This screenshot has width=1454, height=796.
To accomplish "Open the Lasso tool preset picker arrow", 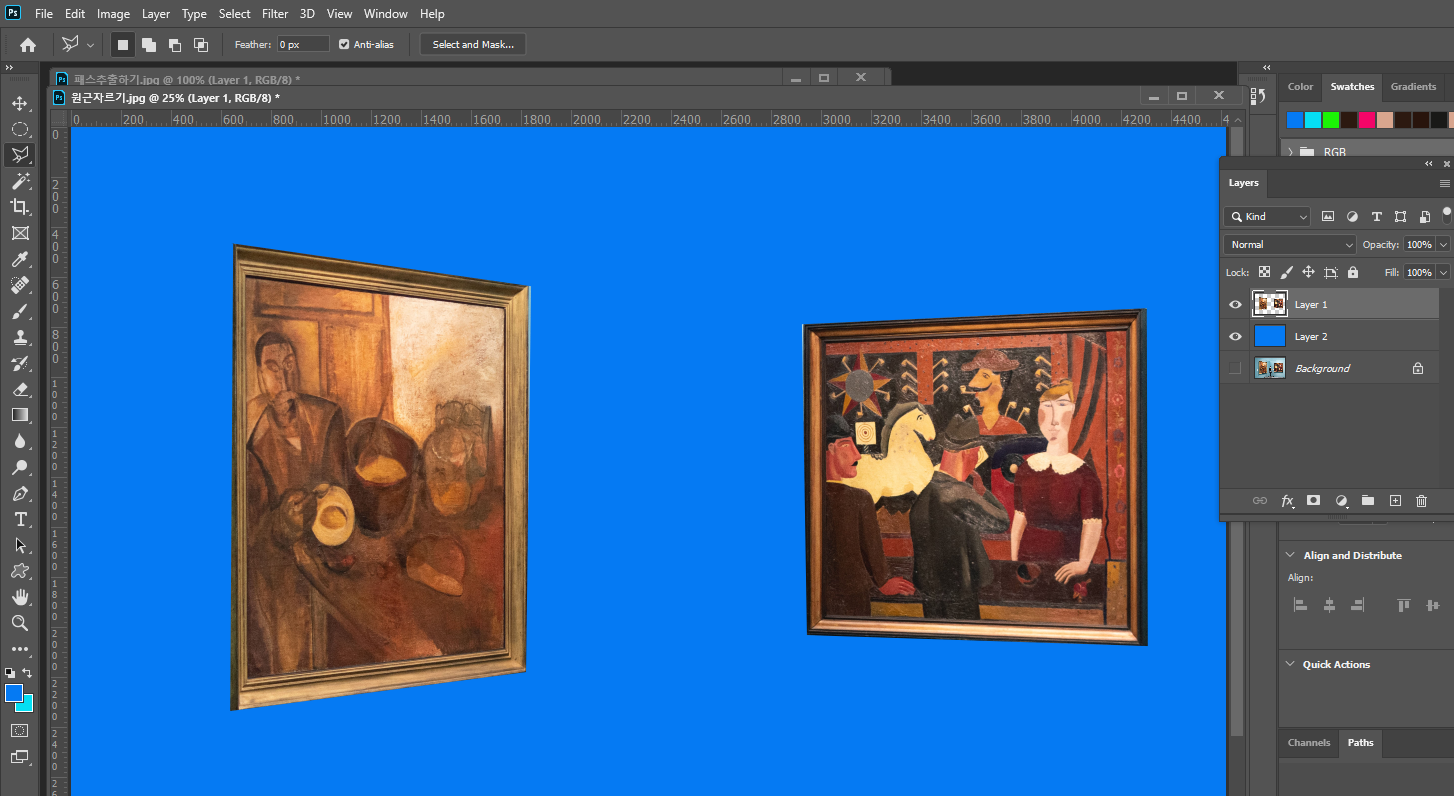I will pos(90,45).
